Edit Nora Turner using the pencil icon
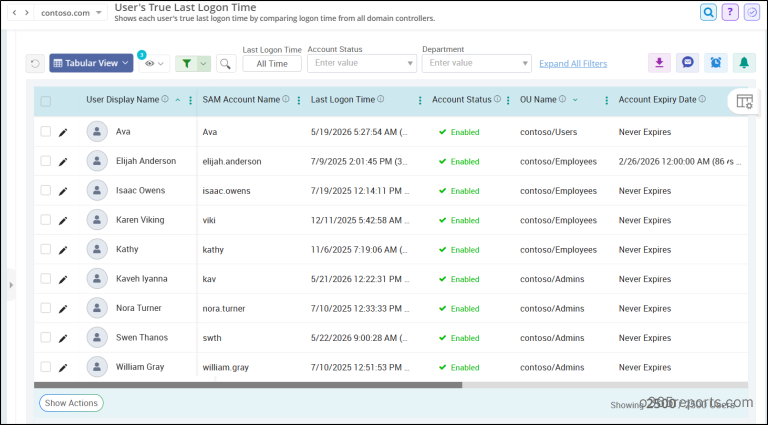 click(x=63, y=308)
